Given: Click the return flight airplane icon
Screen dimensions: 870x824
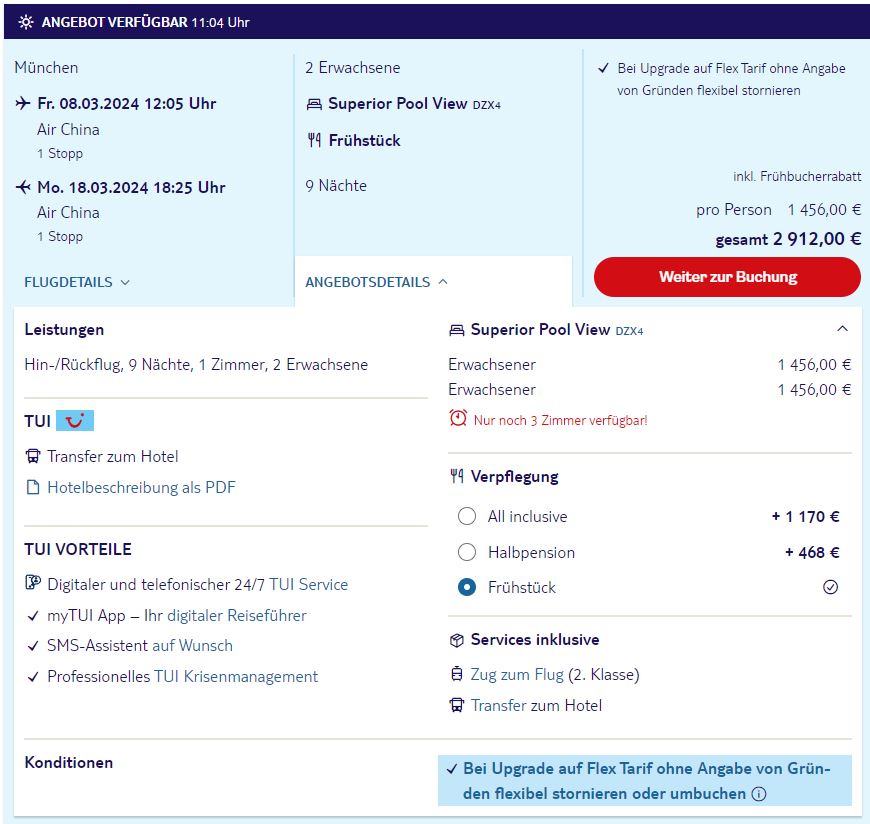Looking at the screenshot, I should (x=23, y=187).
